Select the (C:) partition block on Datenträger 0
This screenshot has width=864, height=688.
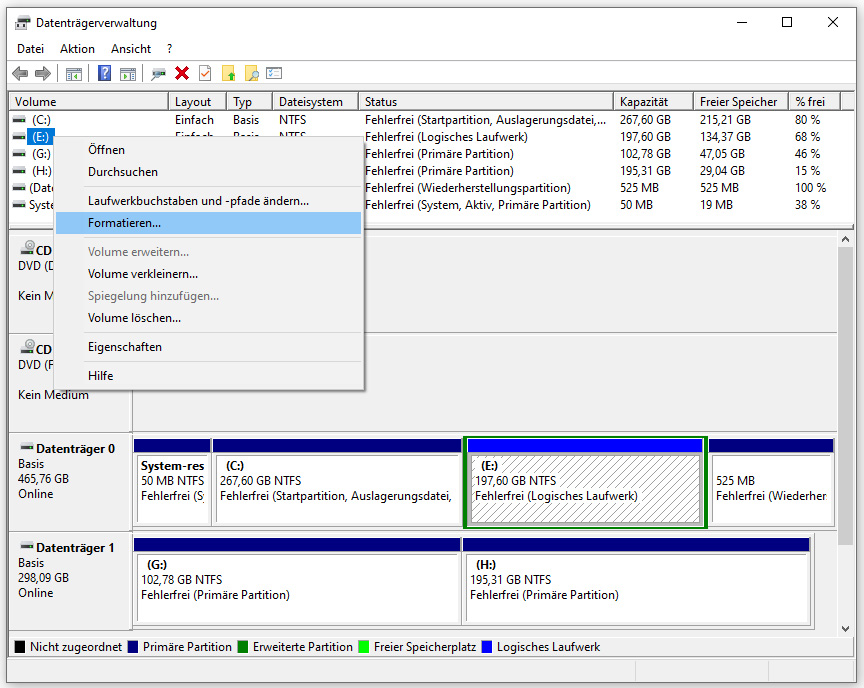[336, 488]
